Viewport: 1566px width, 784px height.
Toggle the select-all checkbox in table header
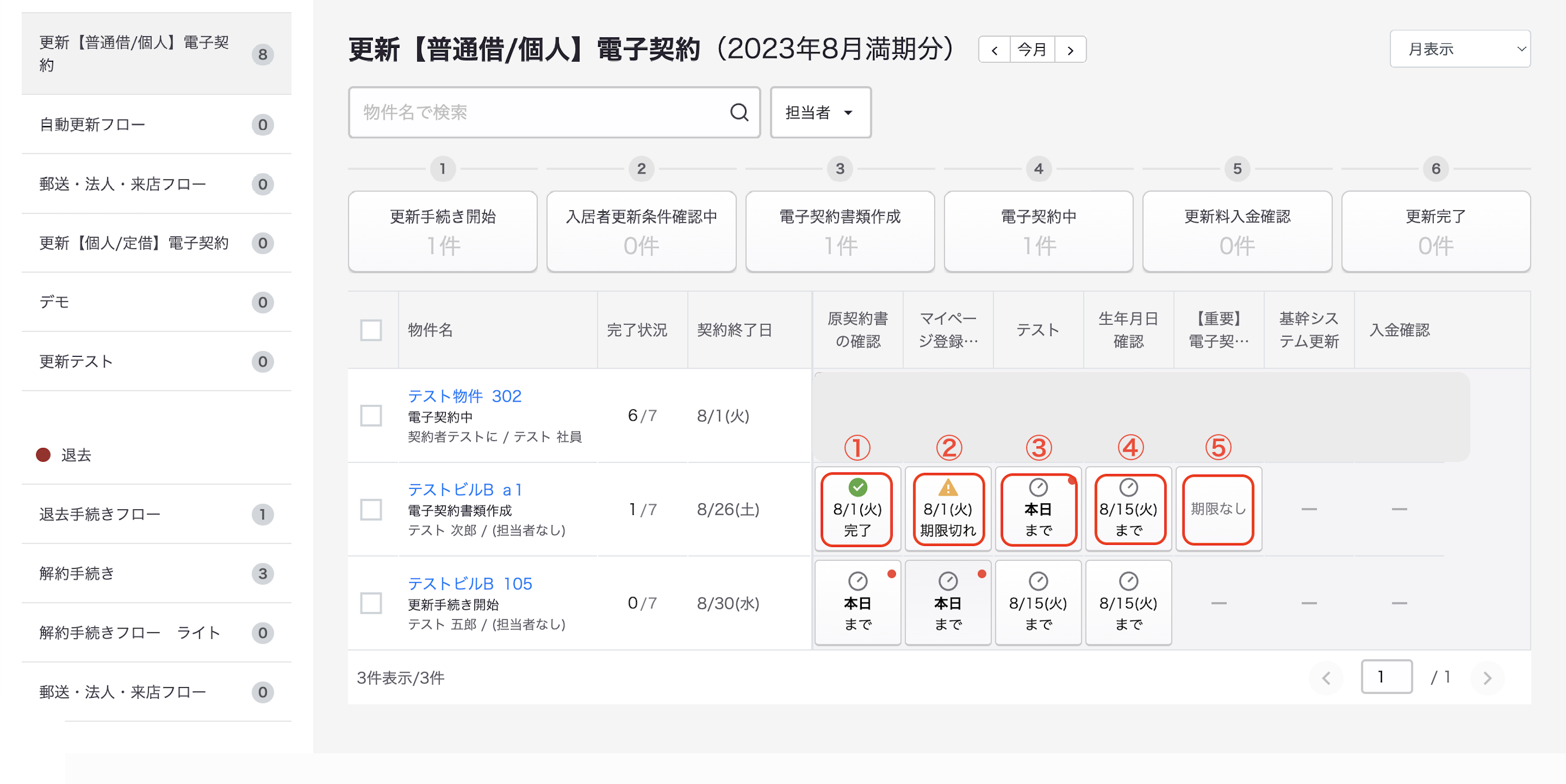point(371,330)
